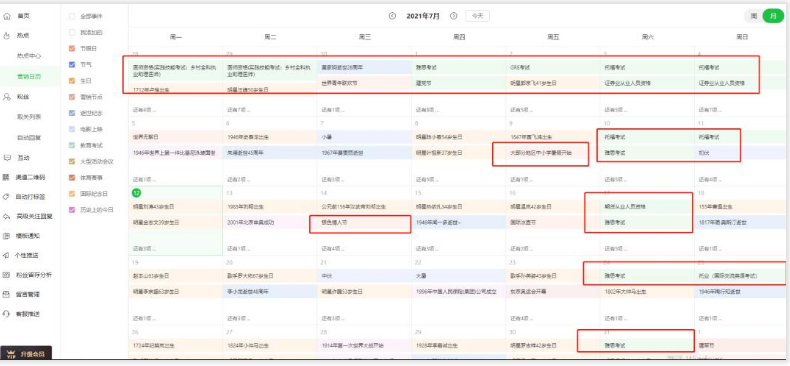Switch calendar to 月 month view
Image resolution: width=790 pixels, height=366 pixels.
click(x=773, y=16)
